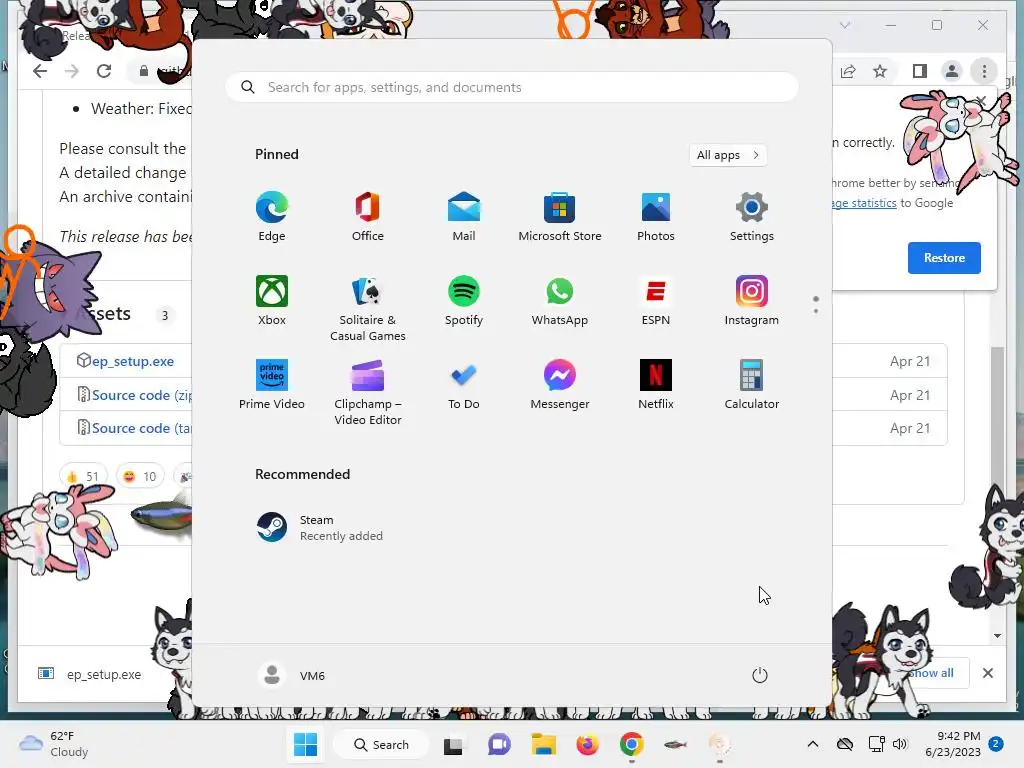Click Source code (zip) link
Screen dimensions: 1024x768
point(142,395)
